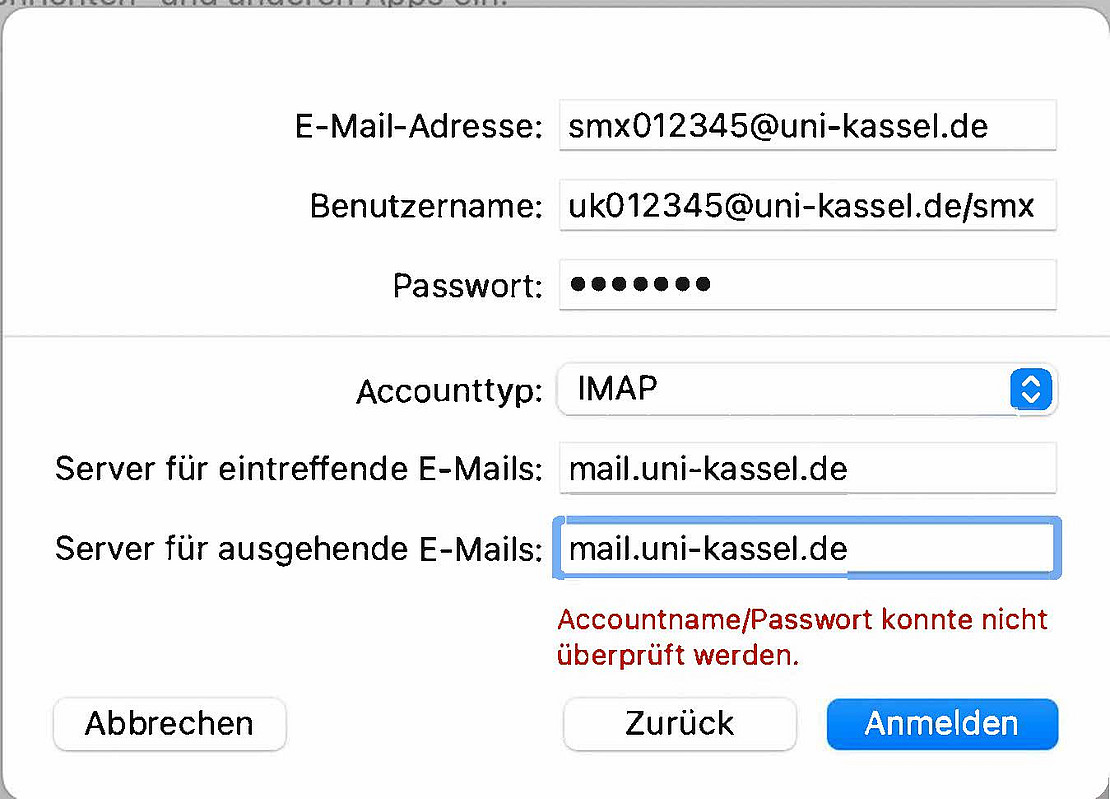Select the Passwort field with masked dots

(x=807, y=285)
